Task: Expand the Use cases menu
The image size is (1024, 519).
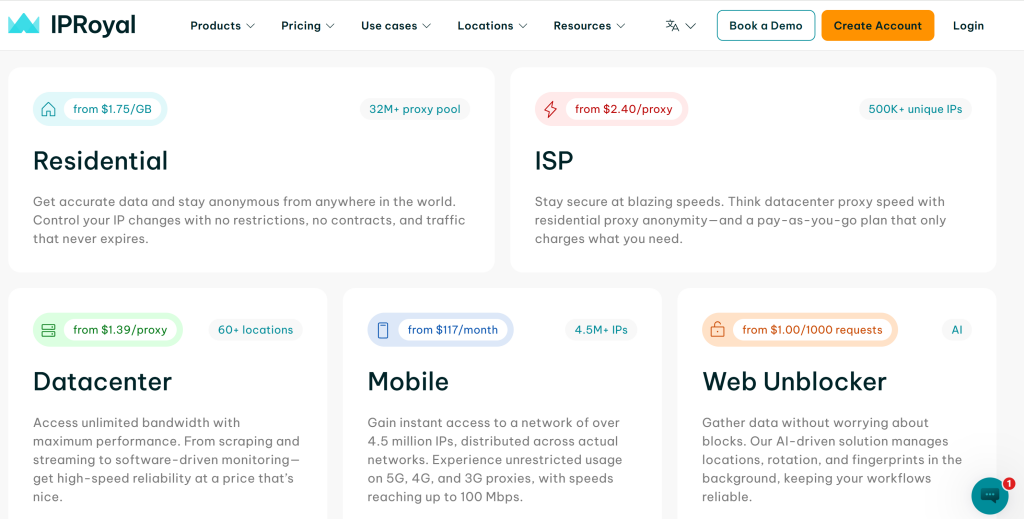Action: click(396, 26)
